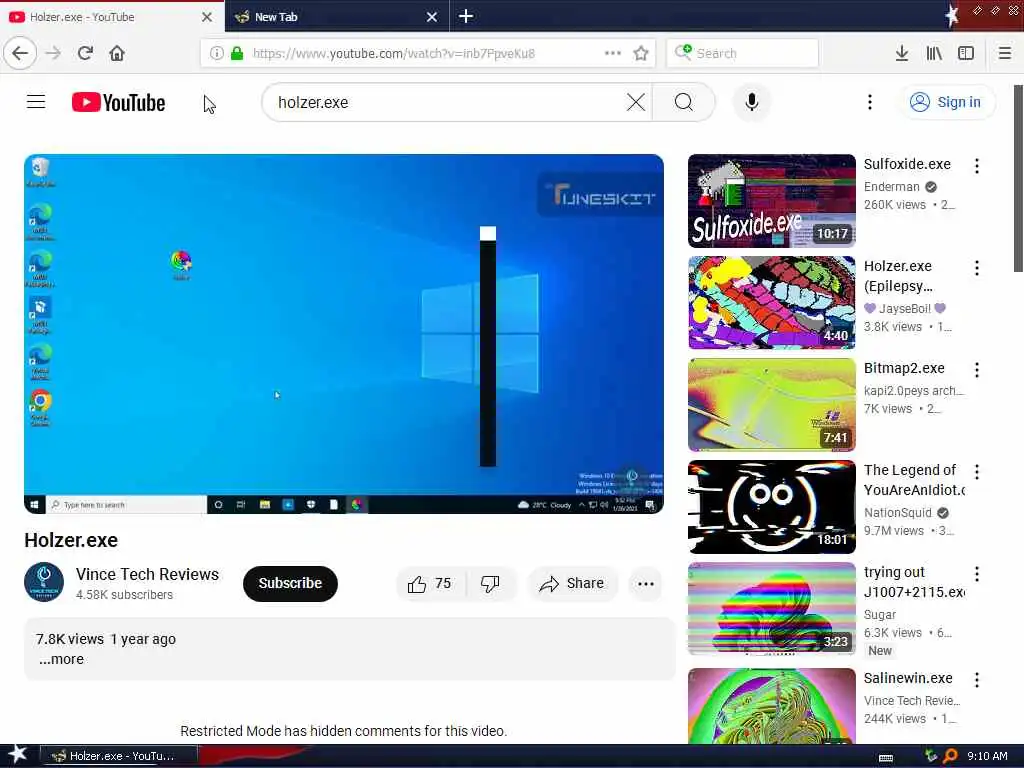Open Sulfoxide.exe title link
This screenshot has height=768, width=1024.
[x=907, y=164]
